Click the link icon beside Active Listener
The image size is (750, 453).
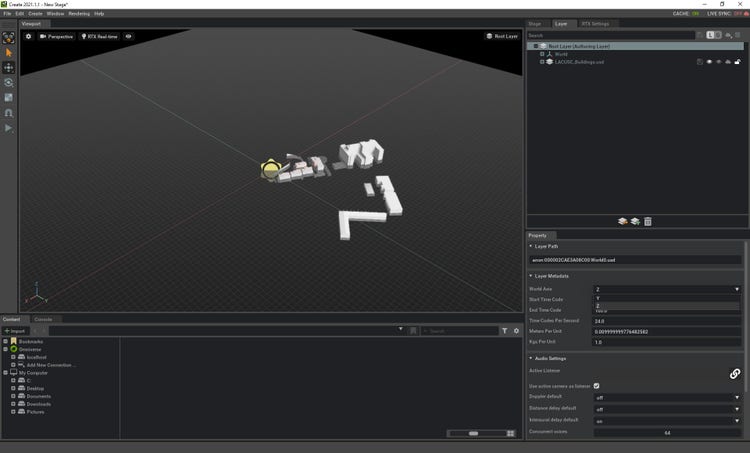734,373
